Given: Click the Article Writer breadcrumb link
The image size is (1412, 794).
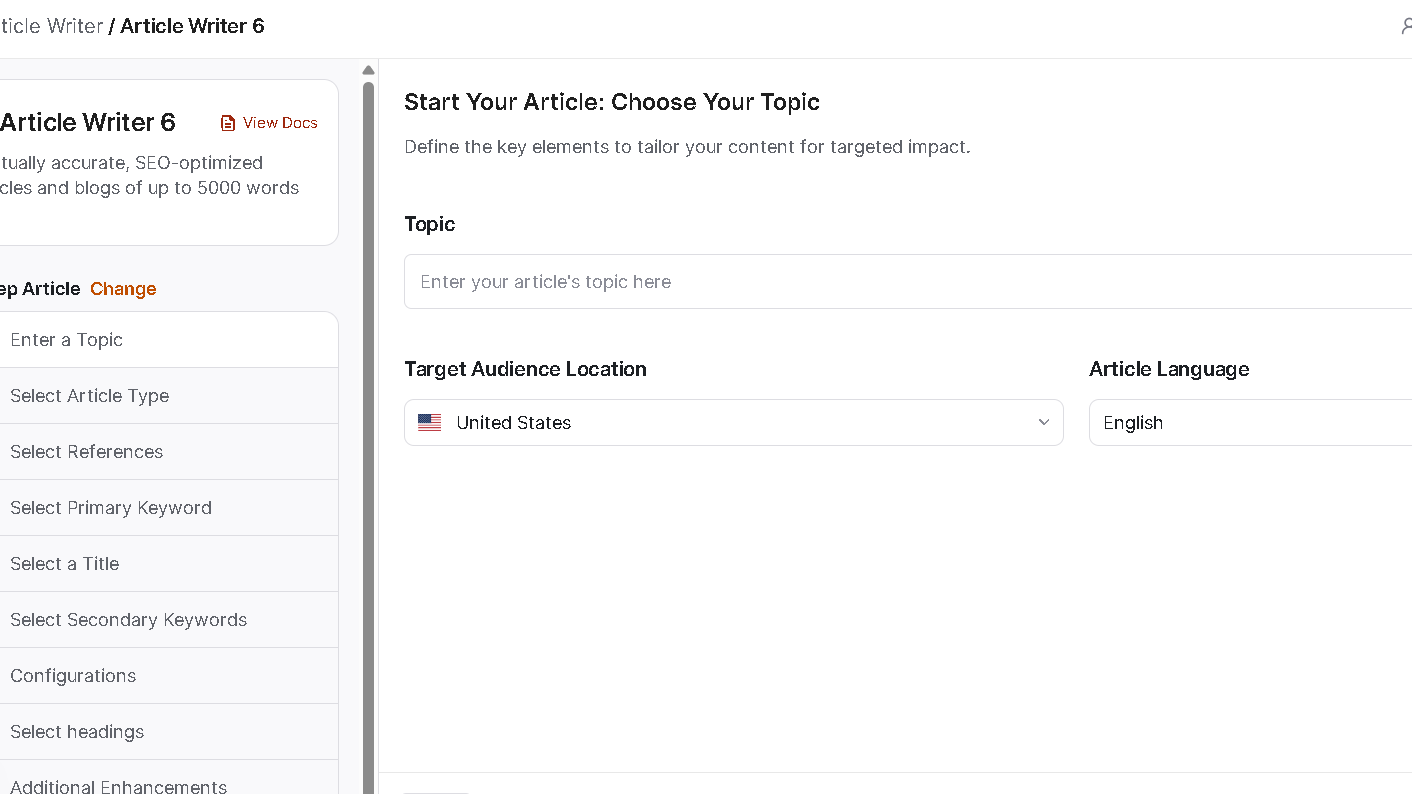Looking at the screenshot, I should click(52, 26).
